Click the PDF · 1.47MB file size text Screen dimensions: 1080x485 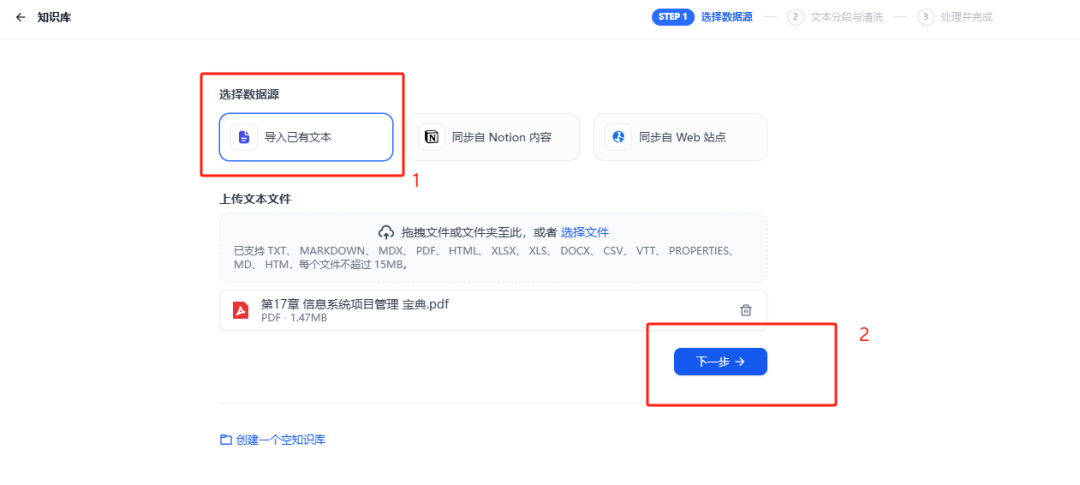pyautogui.click(x=294, y=318)
